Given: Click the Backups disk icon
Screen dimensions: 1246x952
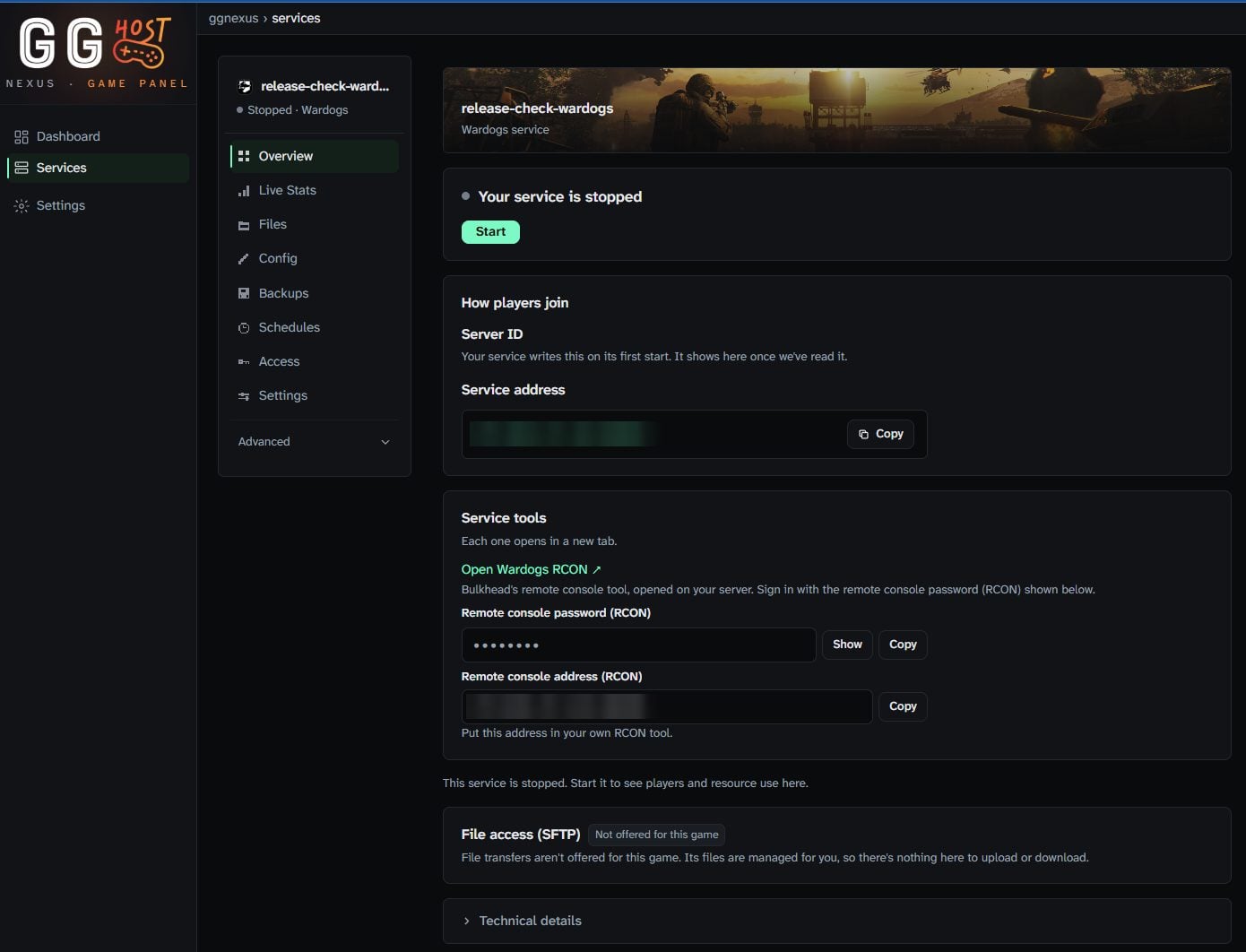Looking at the screenshot, I should click(x=244, y=293).
